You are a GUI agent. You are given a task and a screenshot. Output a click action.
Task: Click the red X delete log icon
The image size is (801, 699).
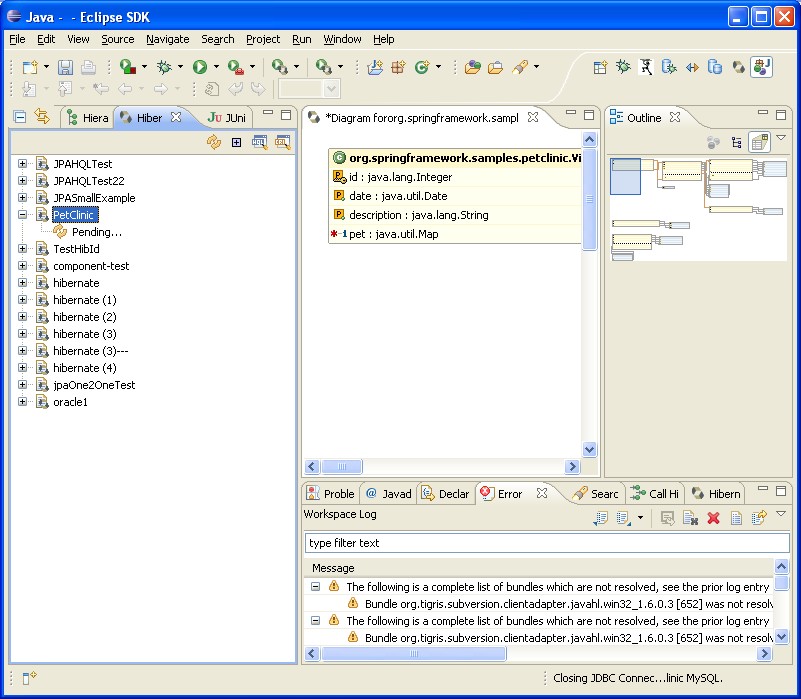[x=713, y=518]
